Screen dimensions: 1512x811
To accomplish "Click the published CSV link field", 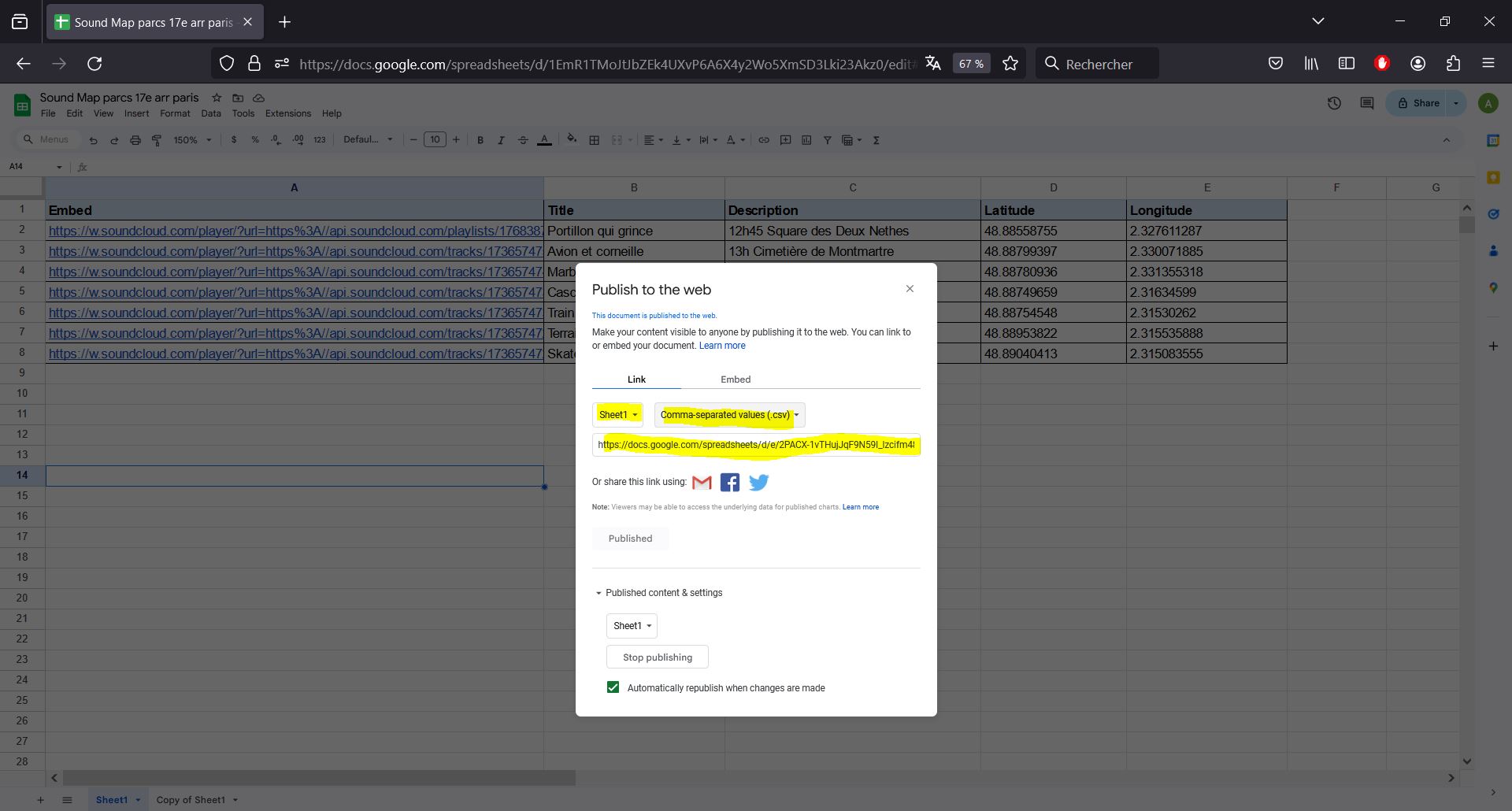I will [756, 445].
